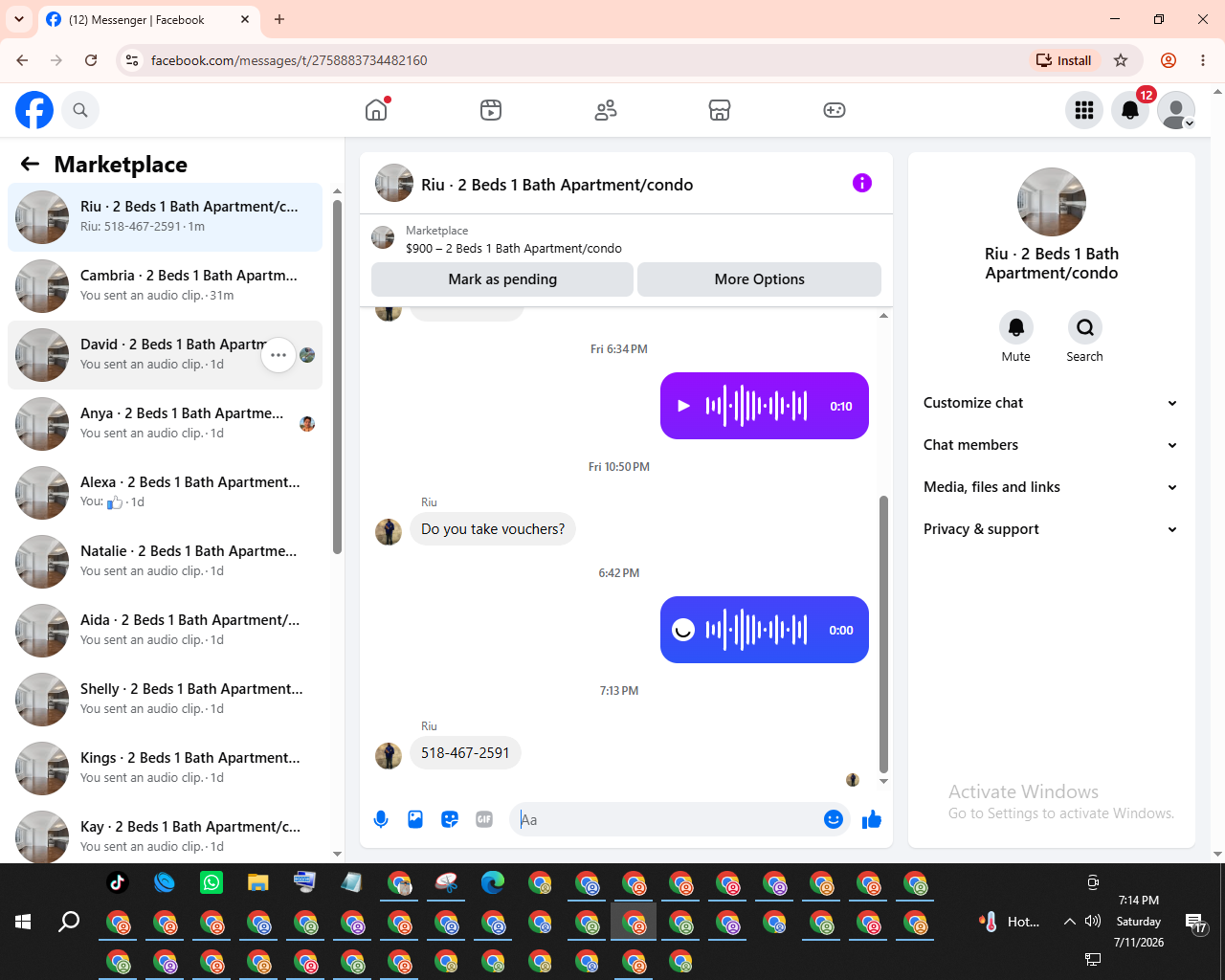This screenshot has height=980, width=1225.
Task: Click the address bar URL
Action: pos(289,60)
